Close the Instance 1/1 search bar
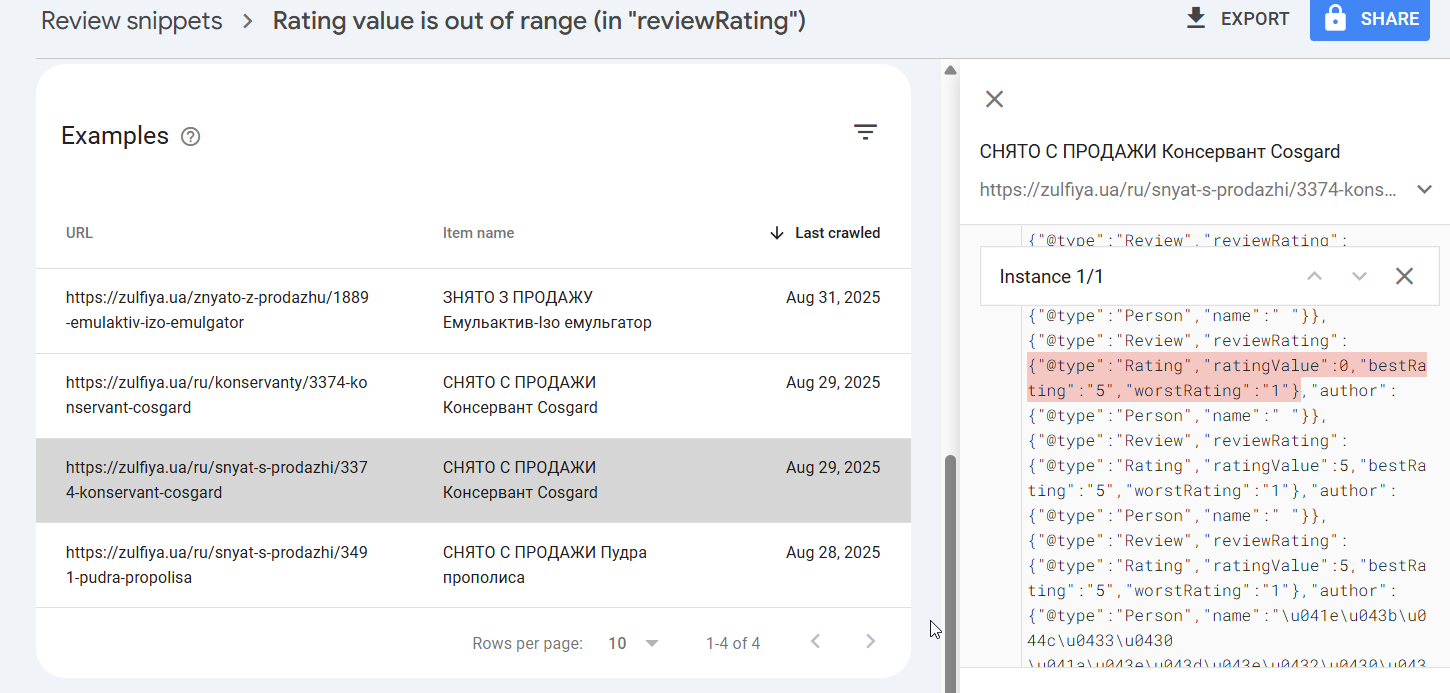1450x693 pixels. coord(1404,276)
